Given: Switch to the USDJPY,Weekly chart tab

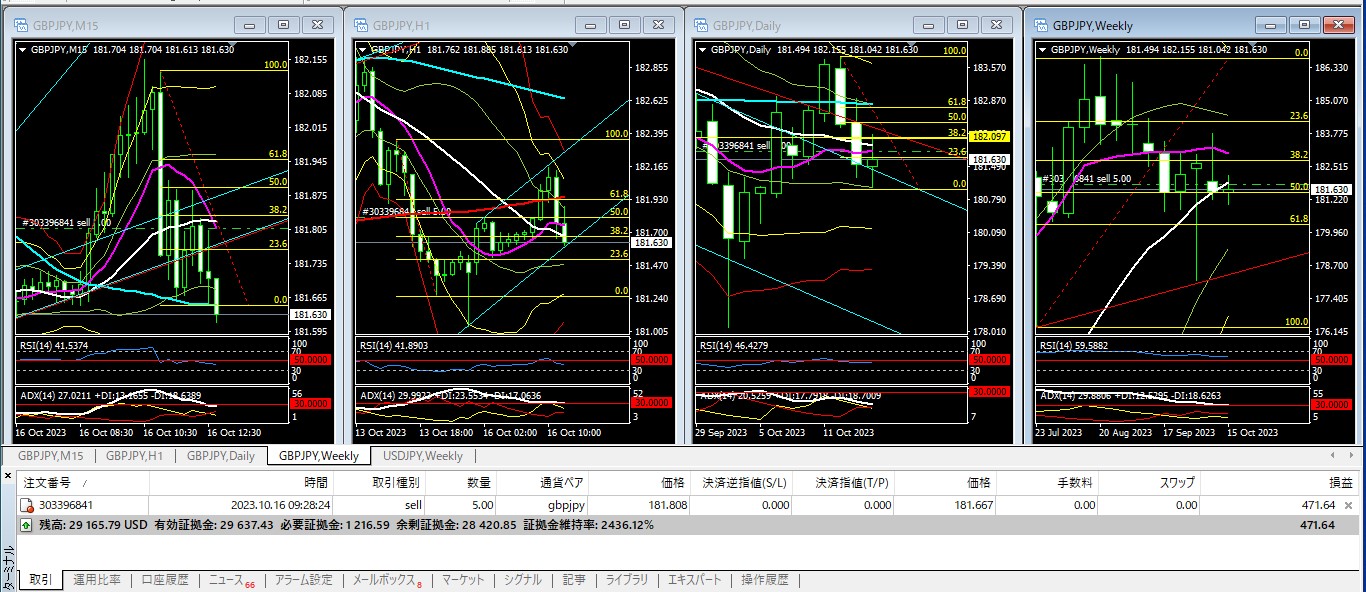Looking at the screenshot, I should coord(417,456).
